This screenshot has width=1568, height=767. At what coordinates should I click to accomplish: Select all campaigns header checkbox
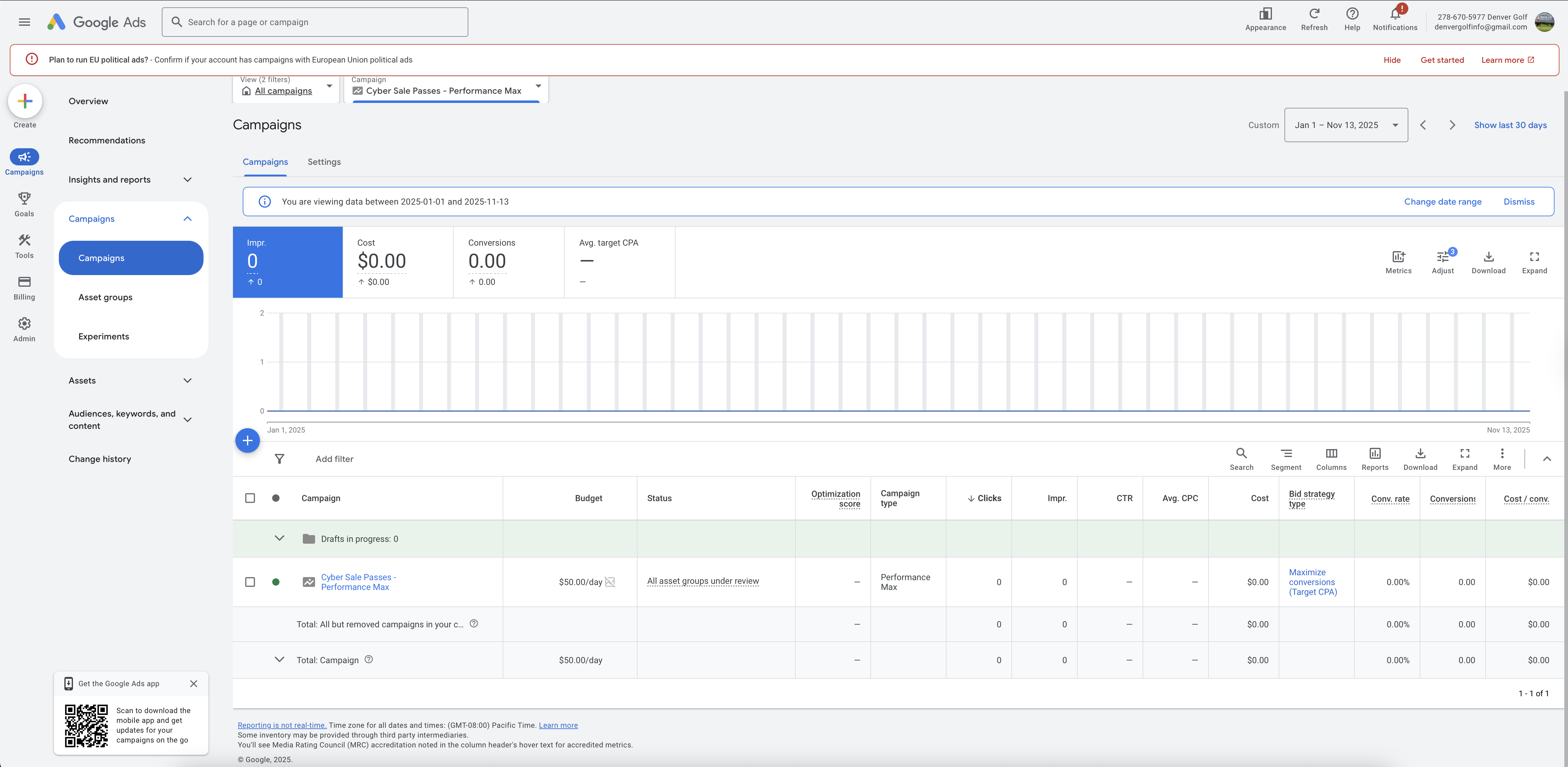click(250, 498)
